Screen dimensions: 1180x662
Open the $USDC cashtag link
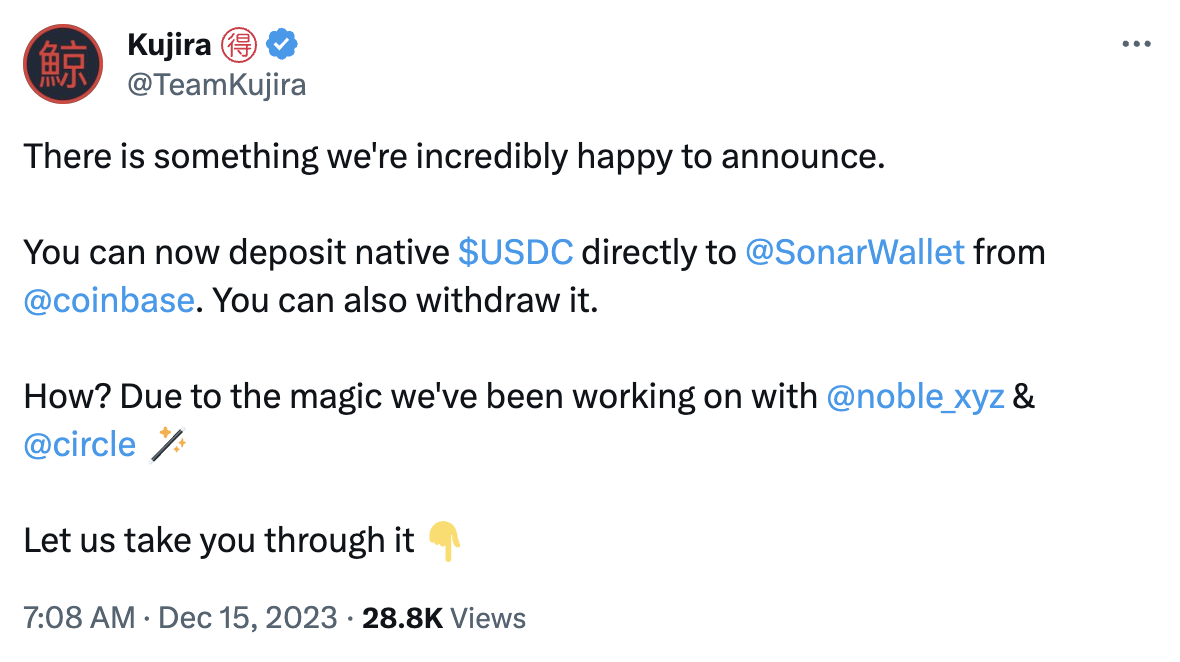coord(515,253)
